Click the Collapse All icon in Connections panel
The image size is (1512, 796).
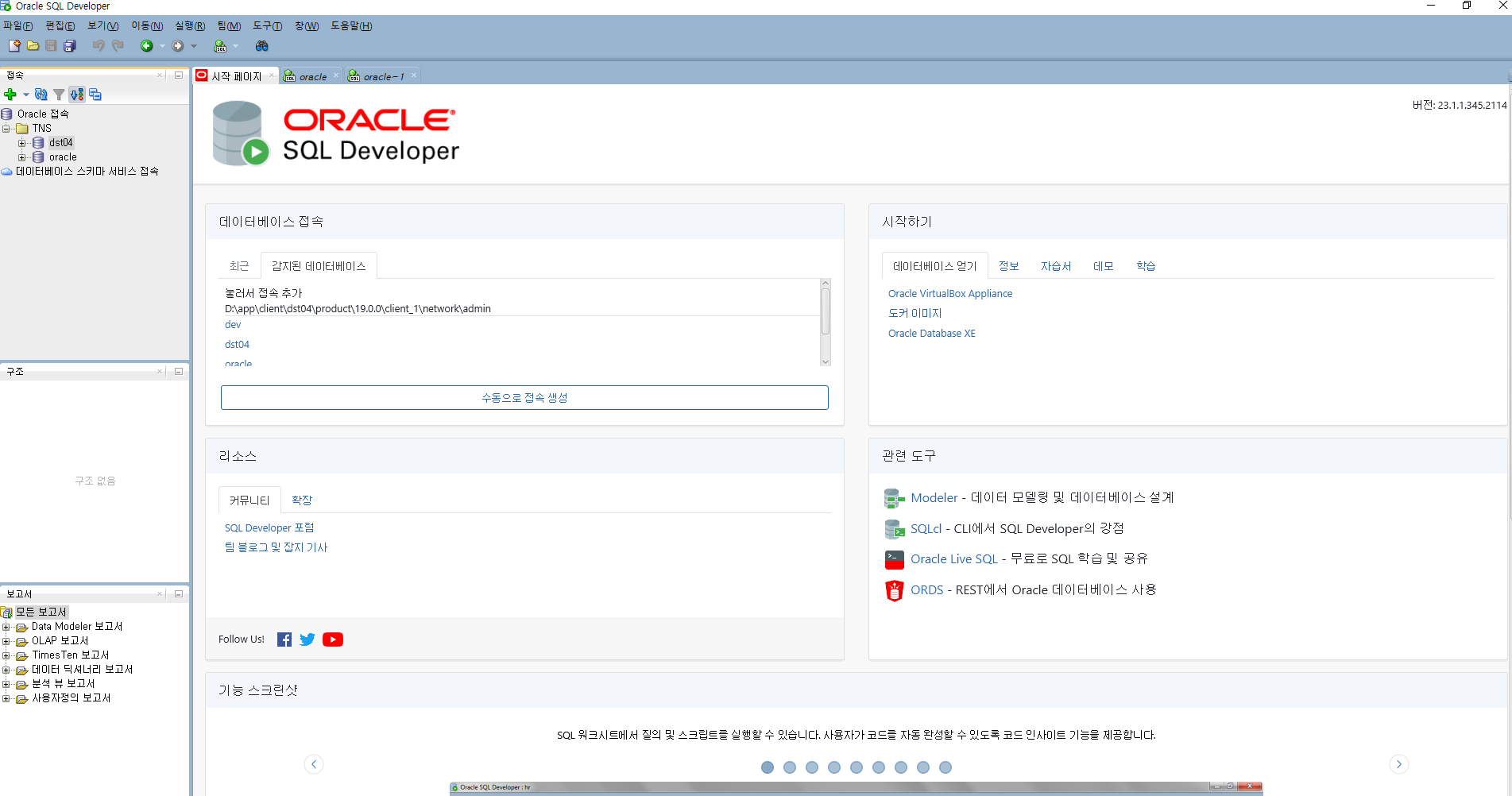95,95
